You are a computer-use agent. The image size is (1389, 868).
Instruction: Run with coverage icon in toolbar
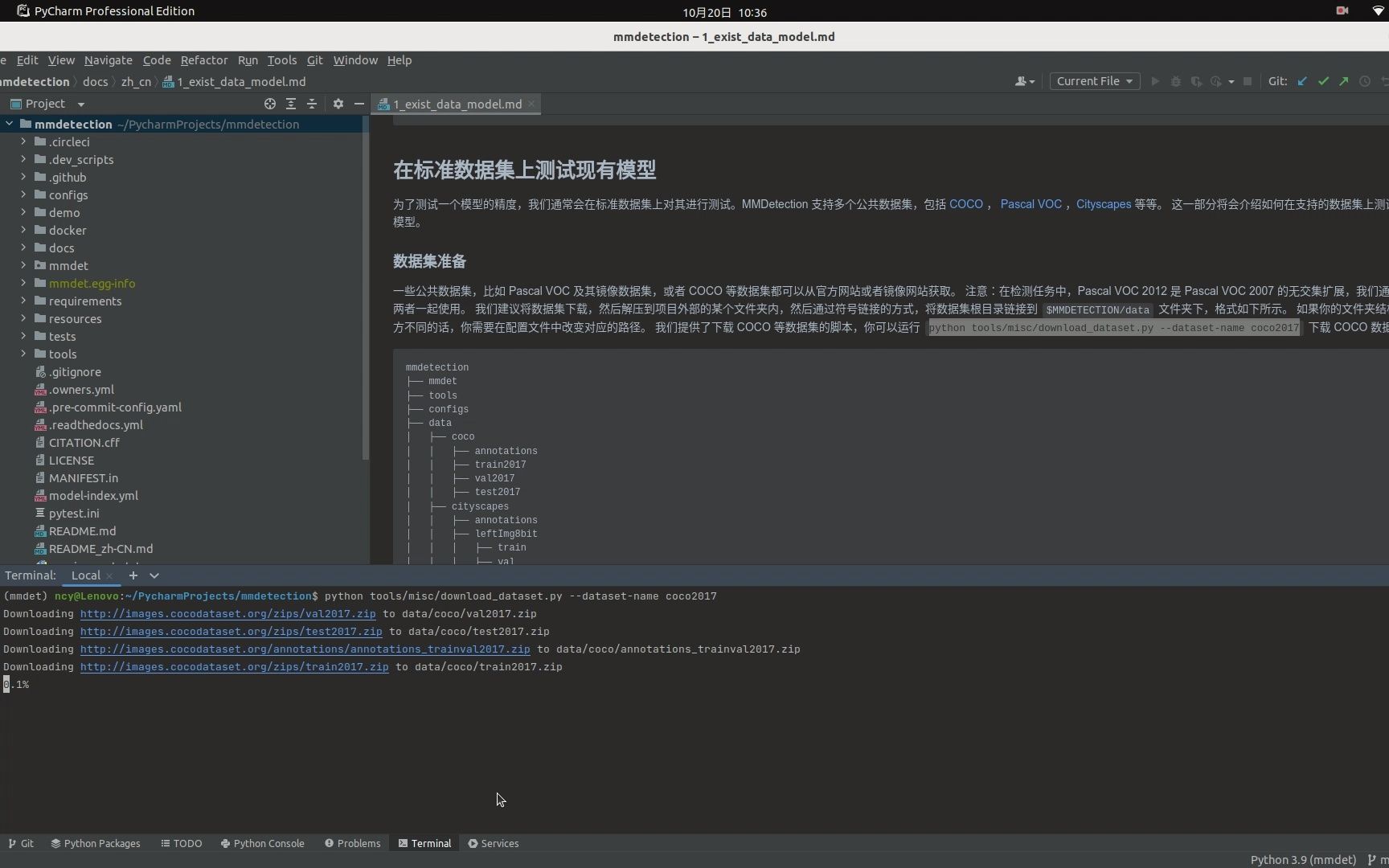1197,81
